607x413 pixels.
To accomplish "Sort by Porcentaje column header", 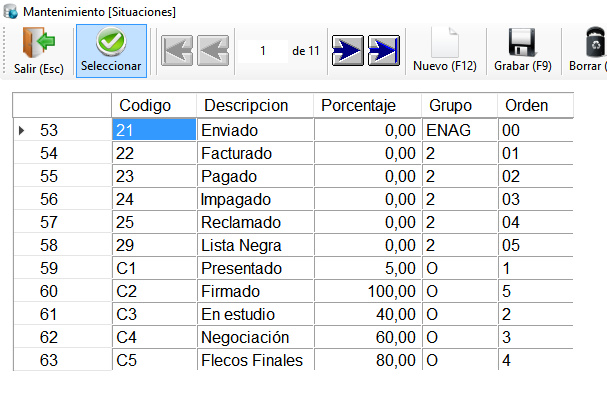I will point(367,105).
